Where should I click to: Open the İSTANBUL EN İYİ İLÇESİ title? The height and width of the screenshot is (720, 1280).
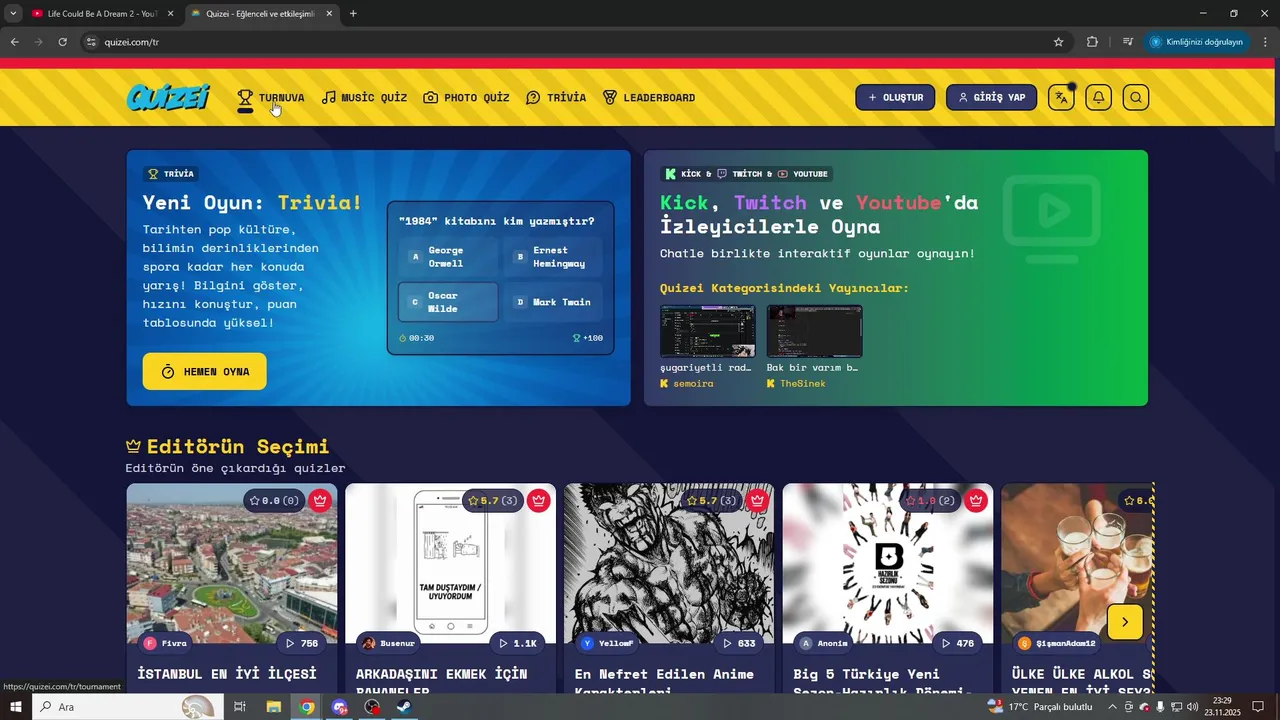click(x=227, y=674)
